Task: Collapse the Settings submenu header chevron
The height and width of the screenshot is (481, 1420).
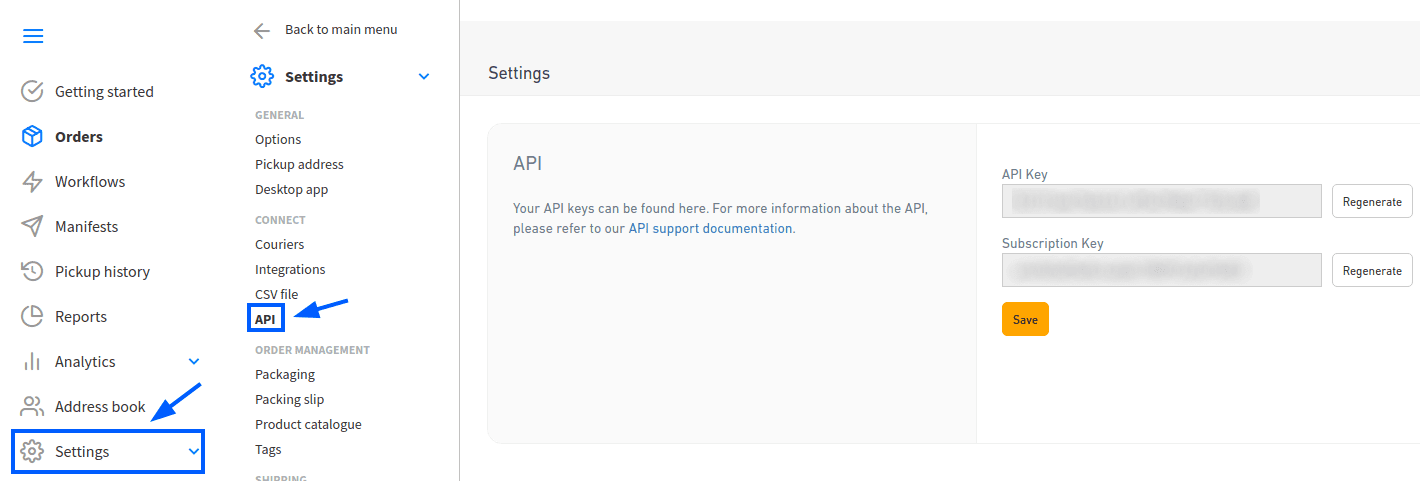Action: point(424,77)
